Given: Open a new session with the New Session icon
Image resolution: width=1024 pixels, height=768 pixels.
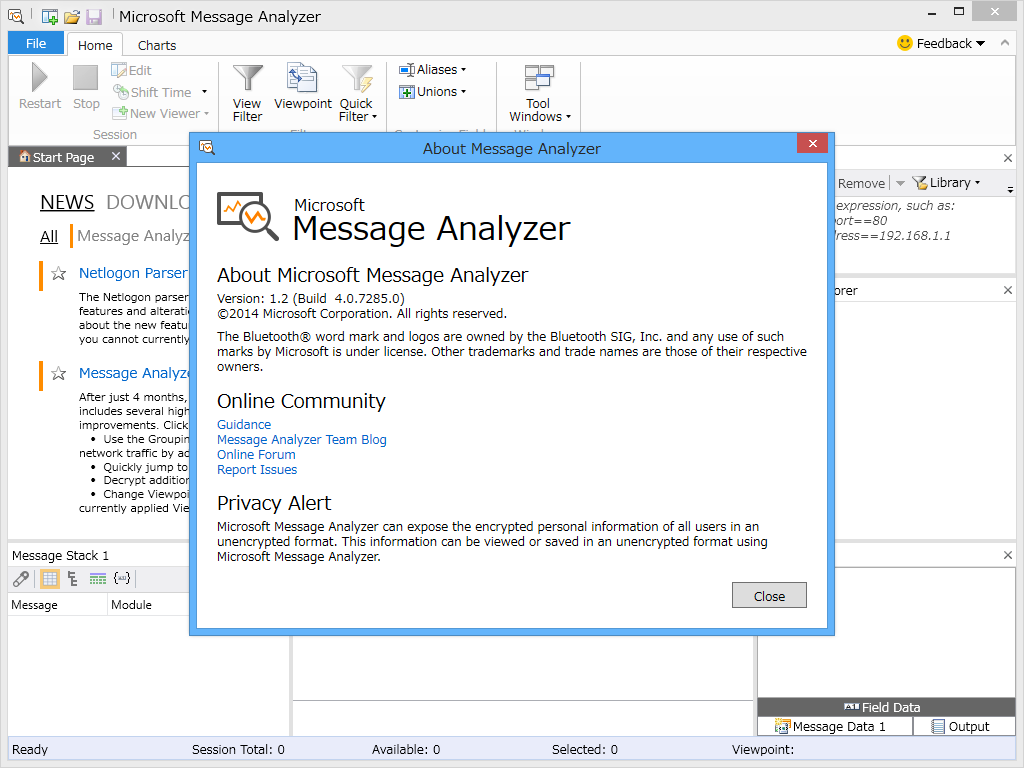Looking at the screenshot, I should [48, 16].
